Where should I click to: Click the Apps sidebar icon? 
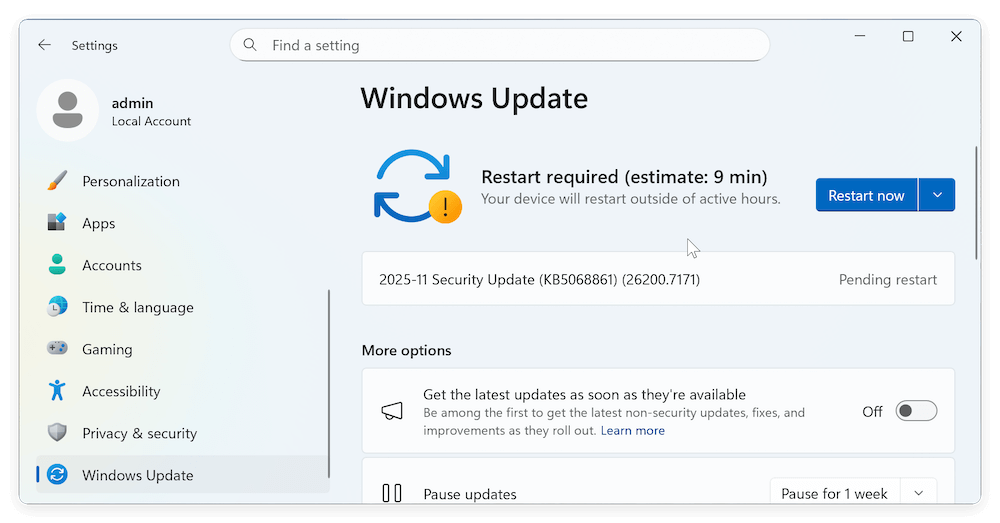tap(57, 223)
